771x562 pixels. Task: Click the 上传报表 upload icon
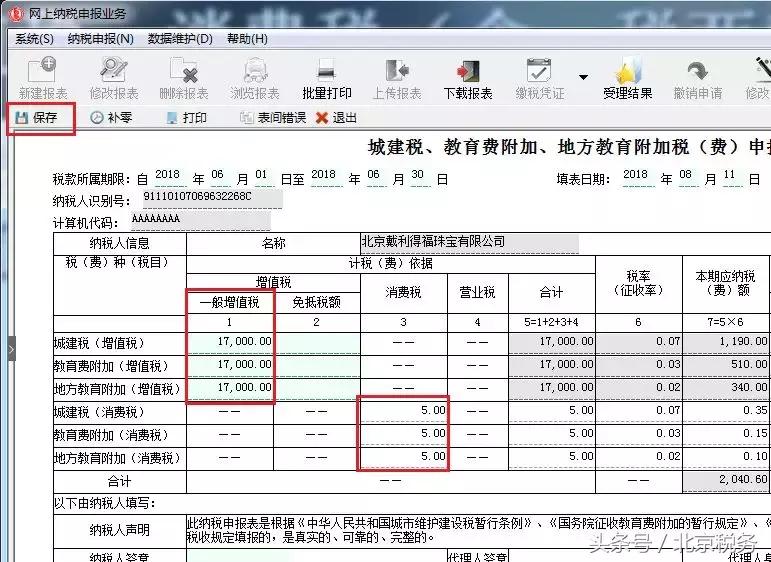click(397, 79)
